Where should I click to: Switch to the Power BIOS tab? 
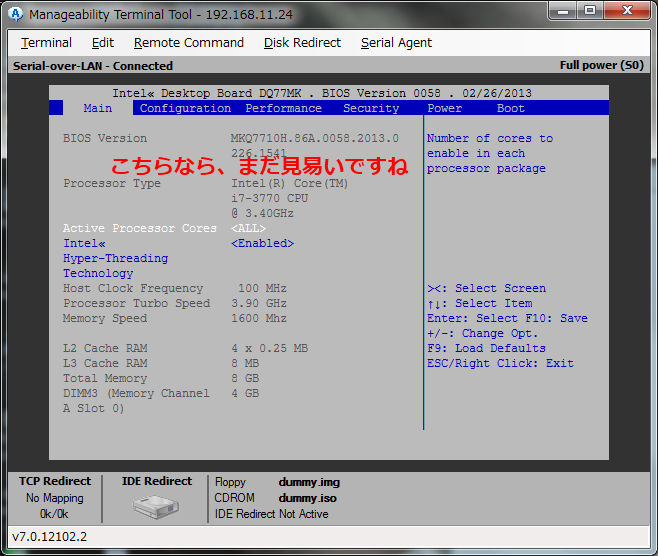point(444,108)
